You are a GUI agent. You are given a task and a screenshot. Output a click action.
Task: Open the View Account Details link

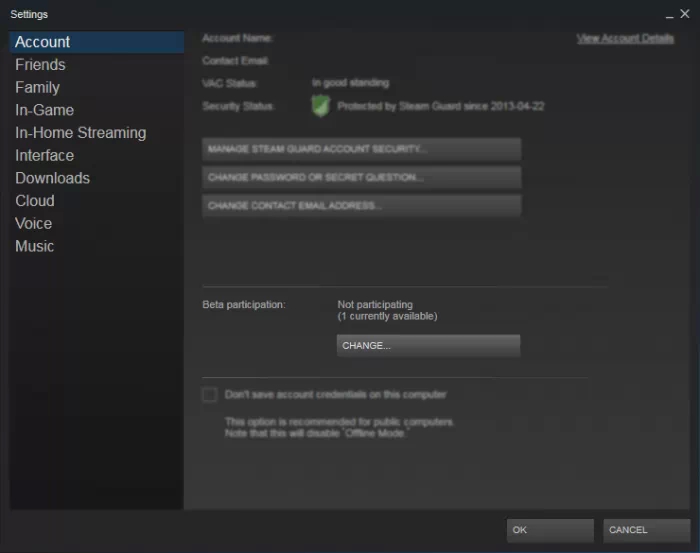[625, 38]
